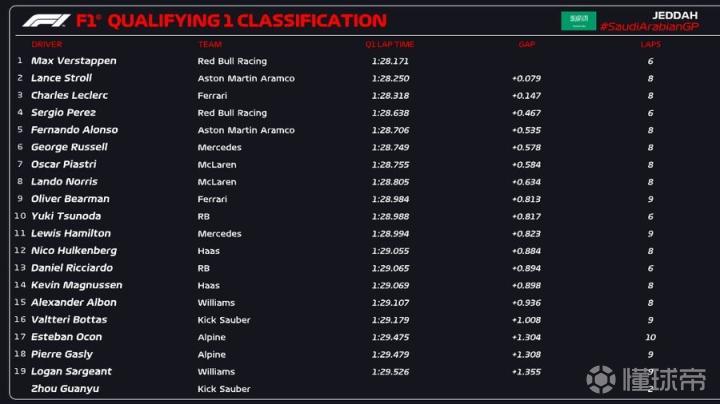Click Esteban Ocon's lap count of 10
Image resolution: width=720 pixels, height=404 pixels.
pos(650,337)
